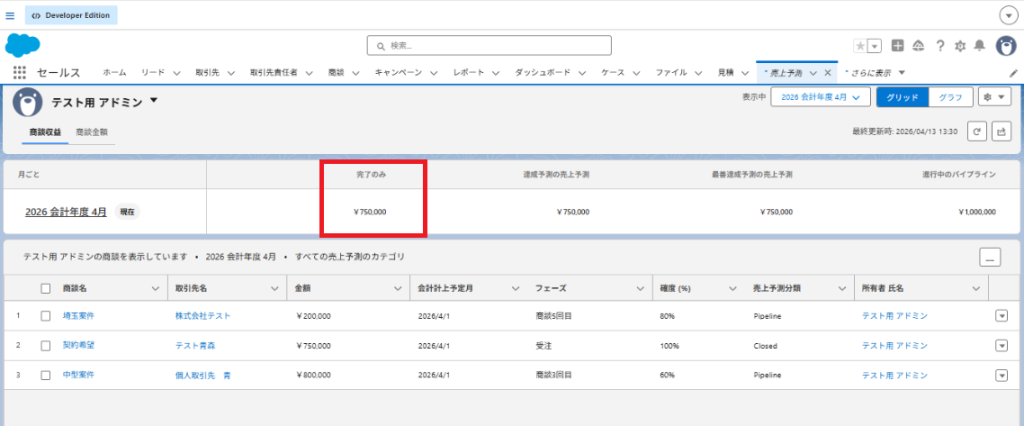Screen dimensions: 1024x426
Task: Open the setup gear icon
Action: point(960,46)
